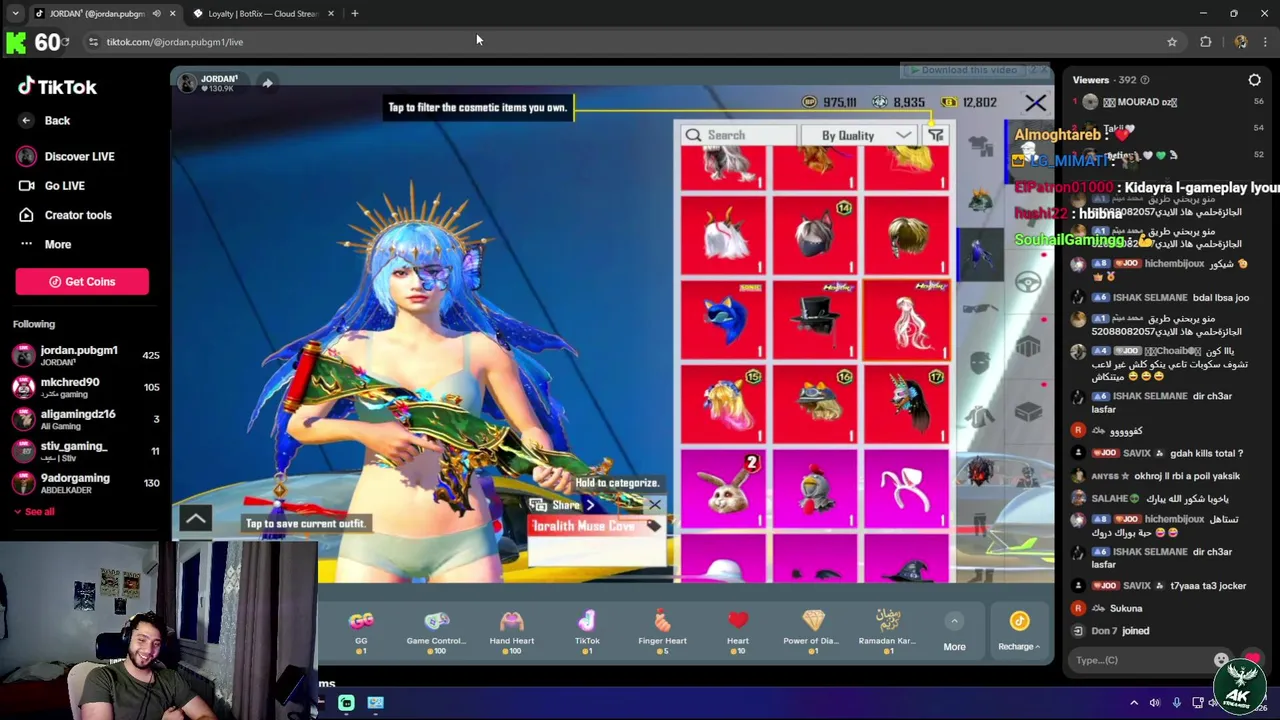The width and height of the screenshot is (1280, 720).
Task: Click the Get Coins button
Action: click(x=82, y=282)
